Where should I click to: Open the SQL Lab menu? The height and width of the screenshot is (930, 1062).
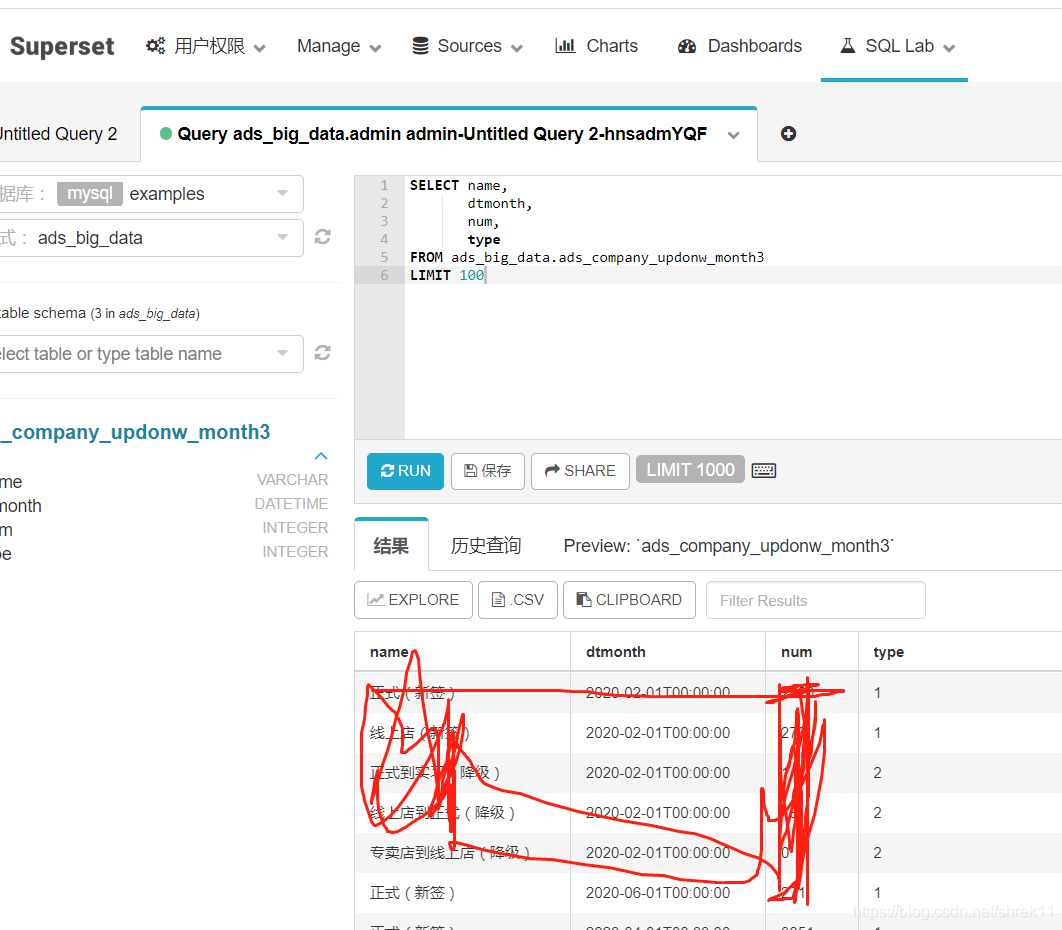click(897, 46)
